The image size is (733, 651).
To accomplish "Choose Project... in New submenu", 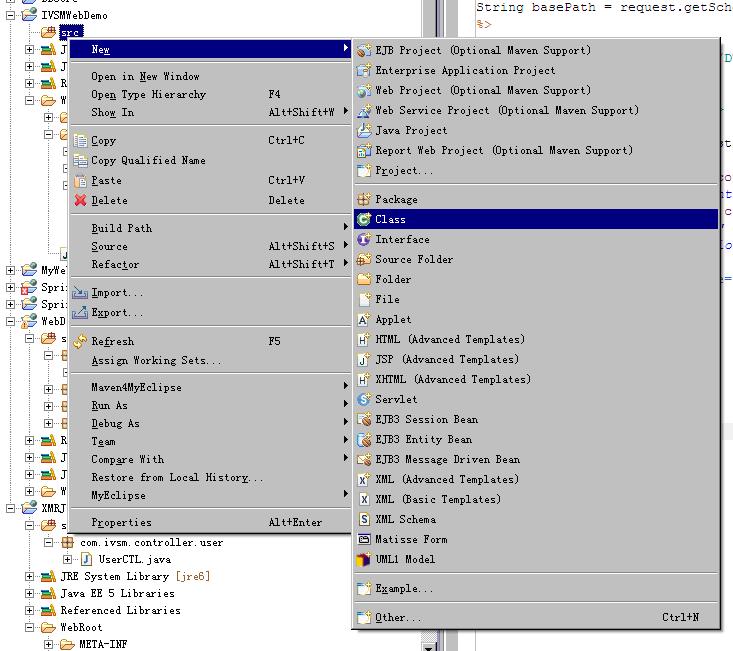I will [x=536, y=171].
